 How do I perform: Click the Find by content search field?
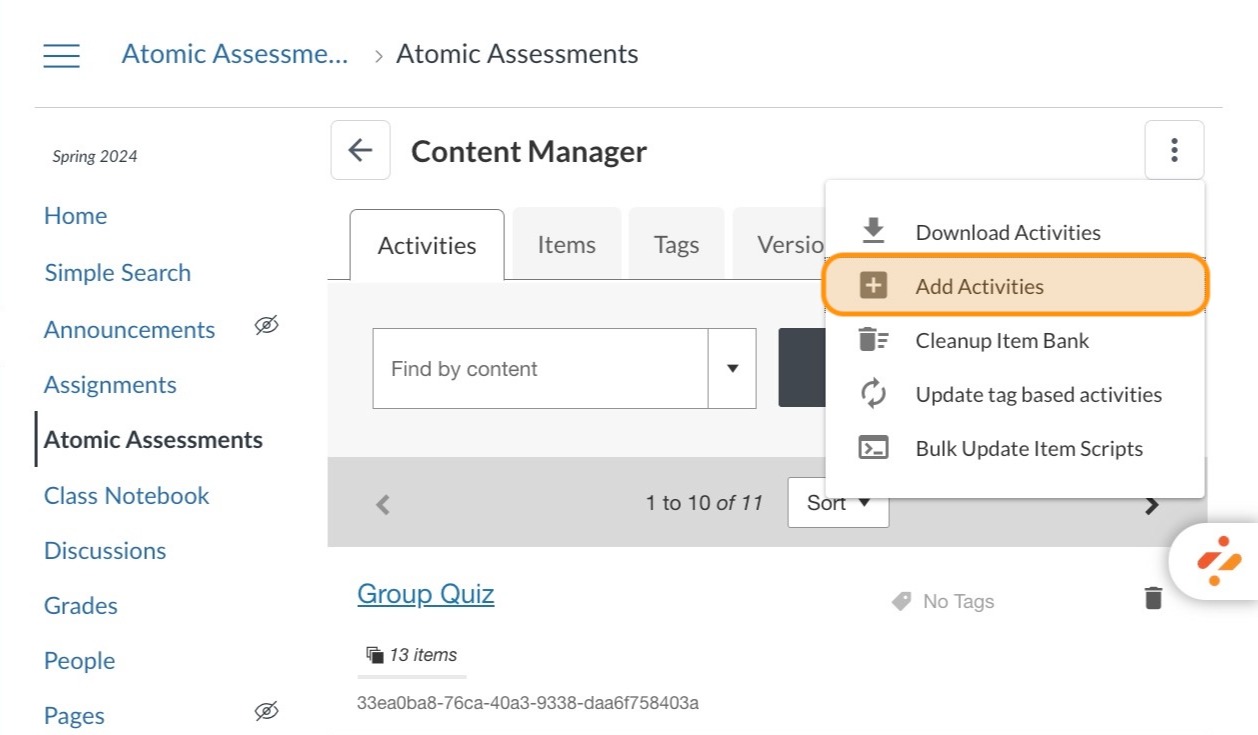coord(540,368)
